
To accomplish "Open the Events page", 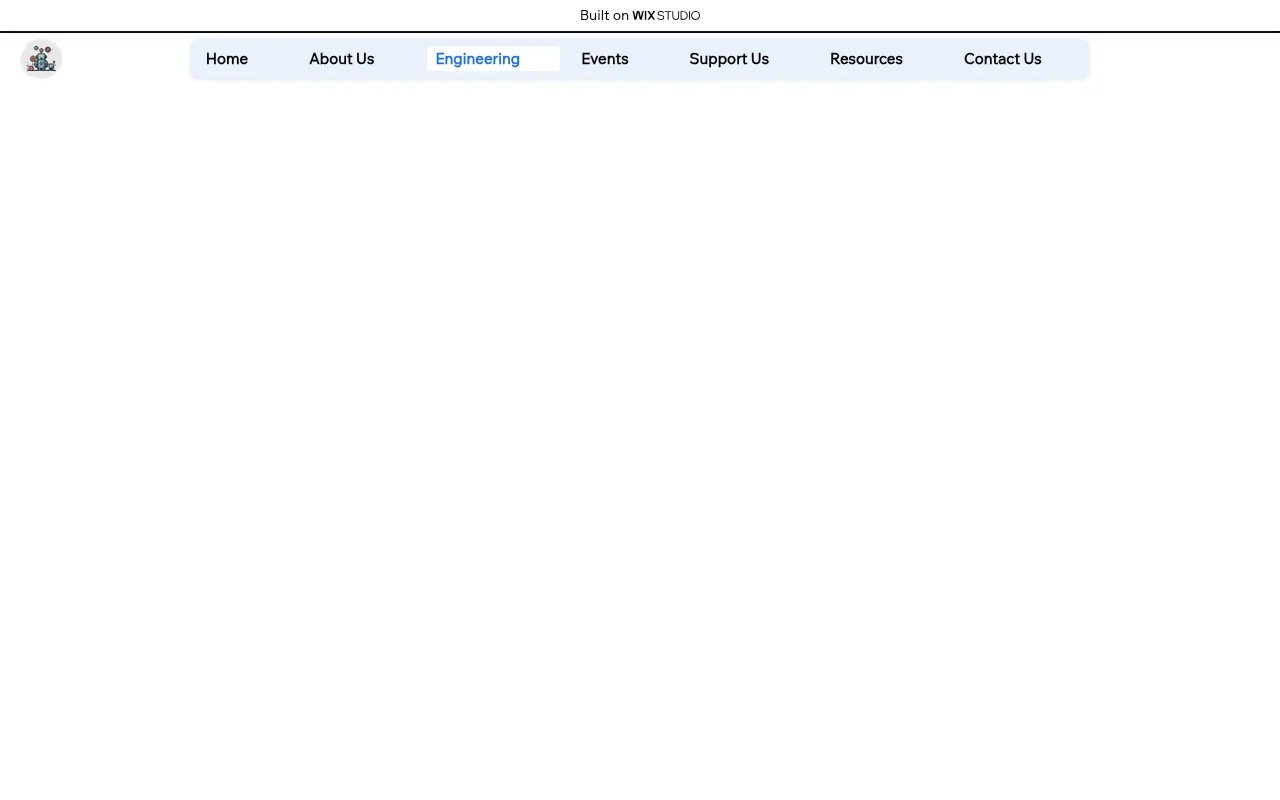I will click(x=605, y=59).
